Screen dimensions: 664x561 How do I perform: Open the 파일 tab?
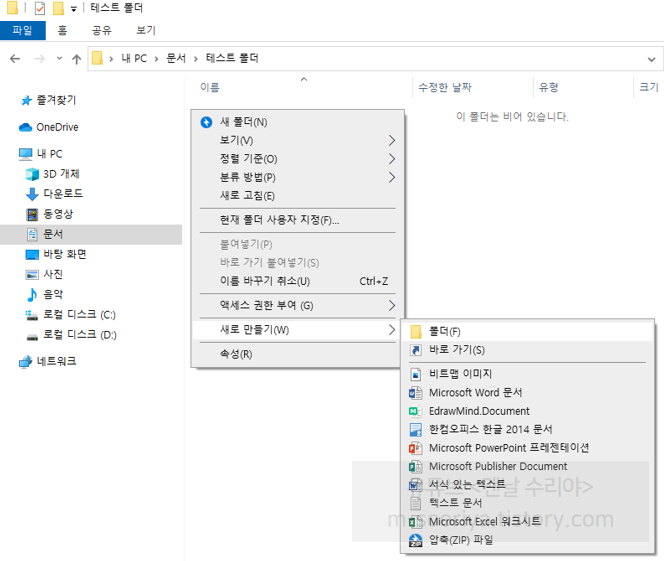[x=23, y=30]
